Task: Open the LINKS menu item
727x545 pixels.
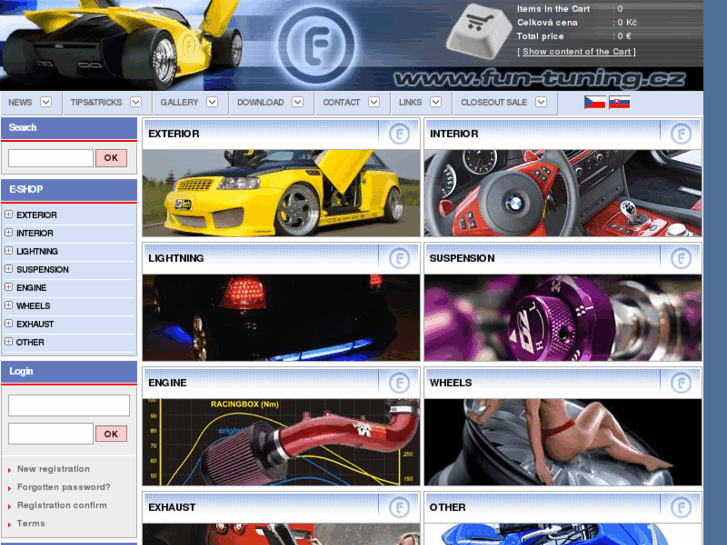Action: pyautogui.click(x=410, y=103)
